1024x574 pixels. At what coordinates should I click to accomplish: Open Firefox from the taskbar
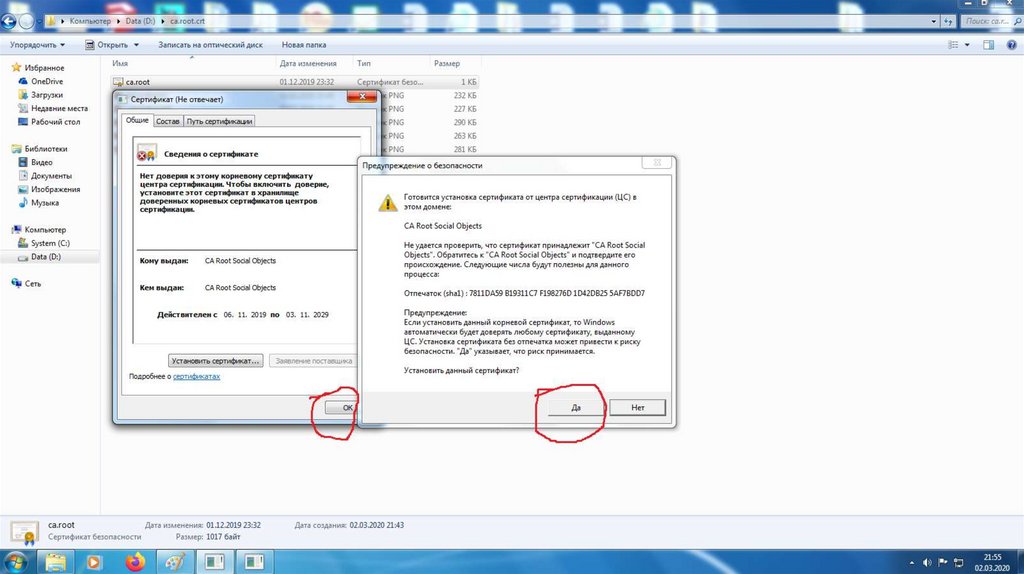133,562
